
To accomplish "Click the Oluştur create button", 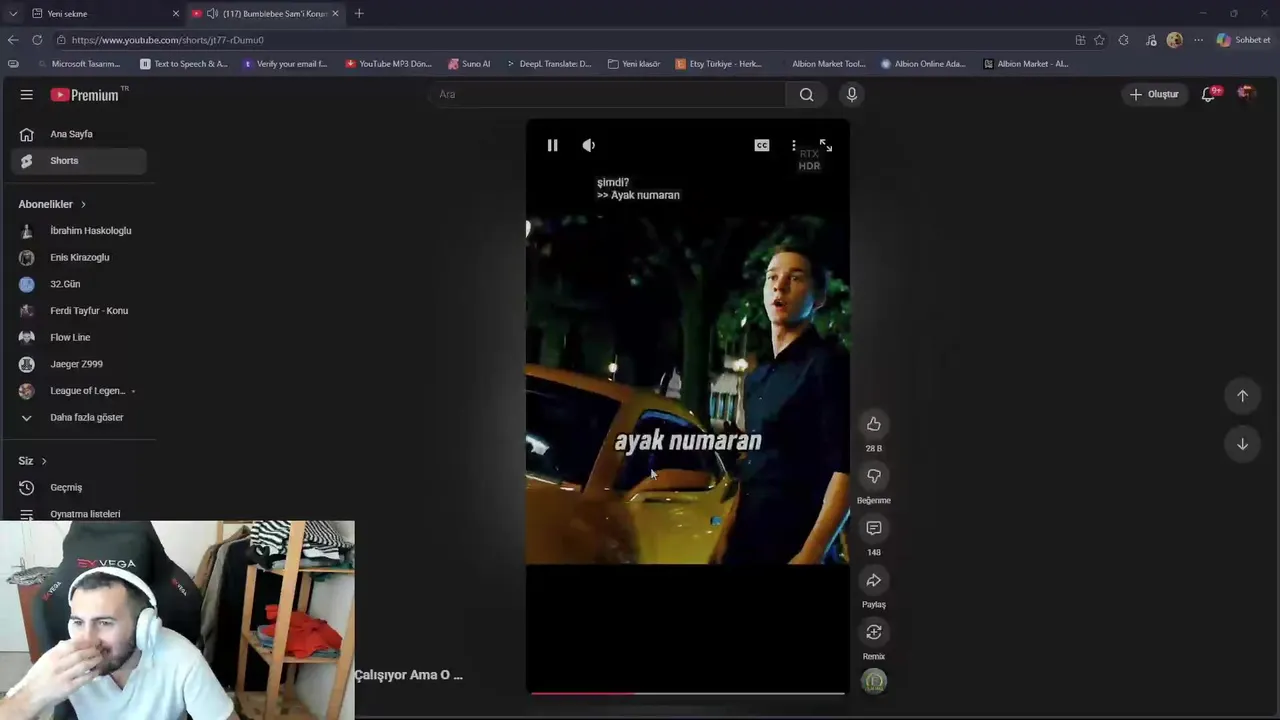I will click(1154, 94).
